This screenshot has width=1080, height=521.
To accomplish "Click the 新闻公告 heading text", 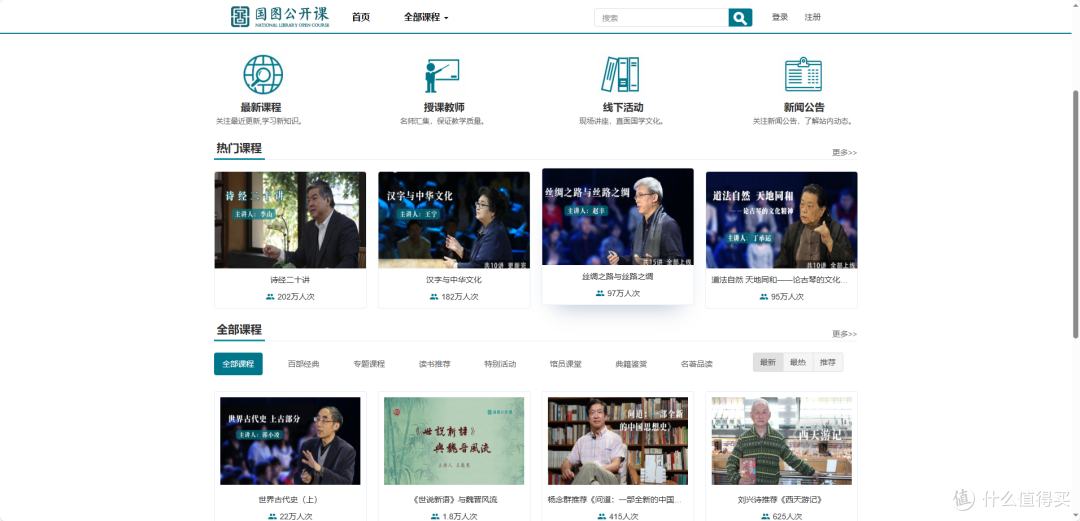I will (x=804, y=108).
